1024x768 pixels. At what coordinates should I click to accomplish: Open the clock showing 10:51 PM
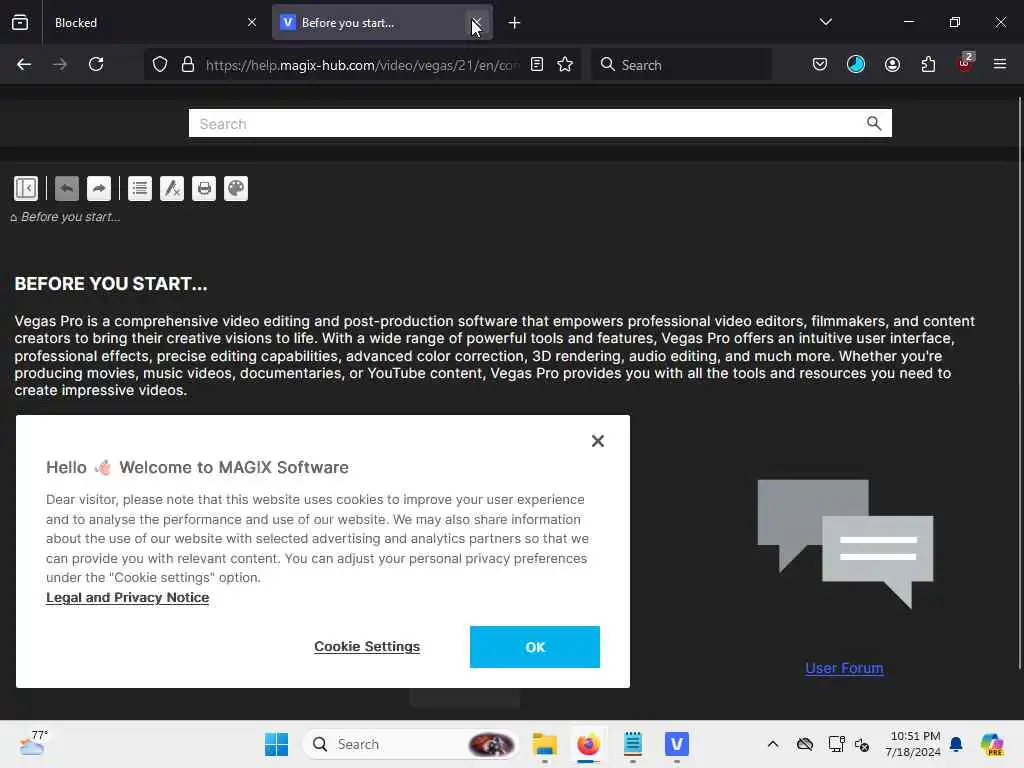pos(913,744)
